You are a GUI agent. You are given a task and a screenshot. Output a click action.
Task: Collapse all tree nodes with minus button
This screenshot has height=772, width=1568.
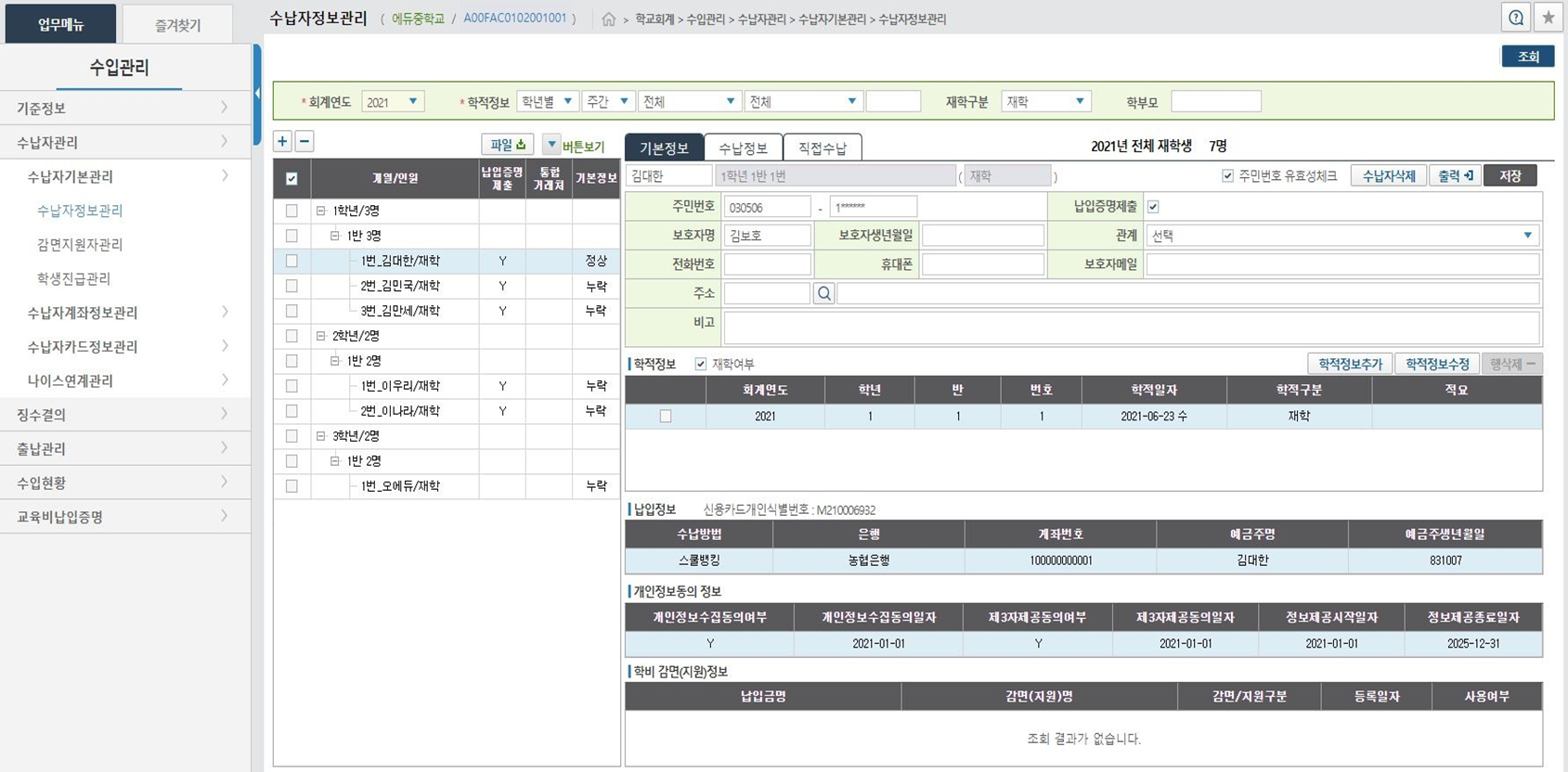[x=305, y=141]
